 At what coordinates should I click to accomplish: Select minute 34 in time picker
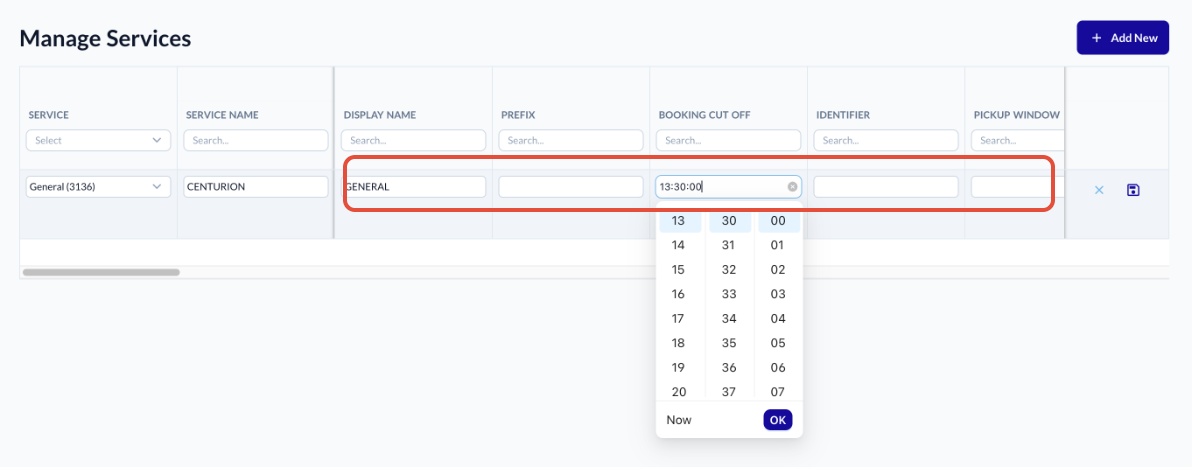click(730, 319)
